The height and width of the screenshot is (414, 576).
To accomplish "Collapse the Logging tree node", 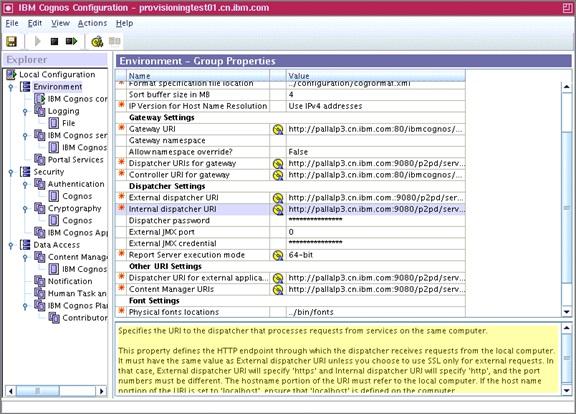I will click(25, 111).
